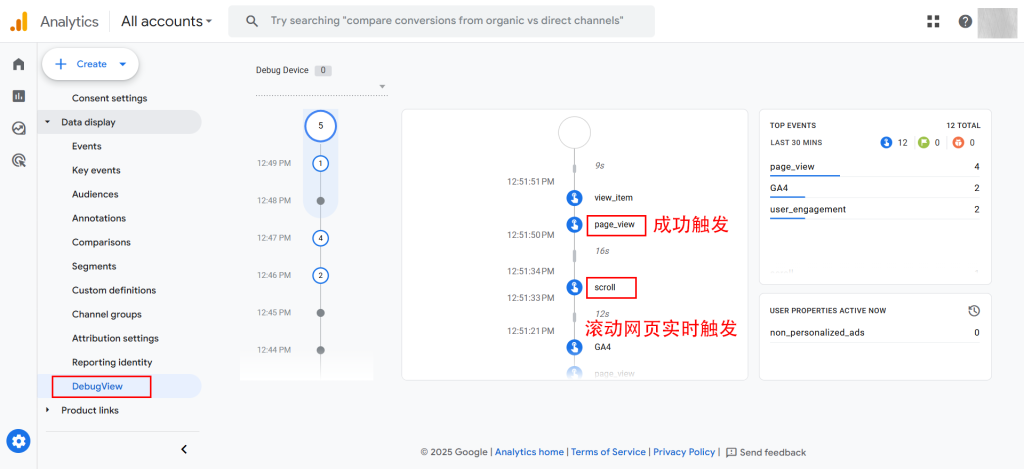
Task: Open Comparisons page
Action: tap(101, 242)
